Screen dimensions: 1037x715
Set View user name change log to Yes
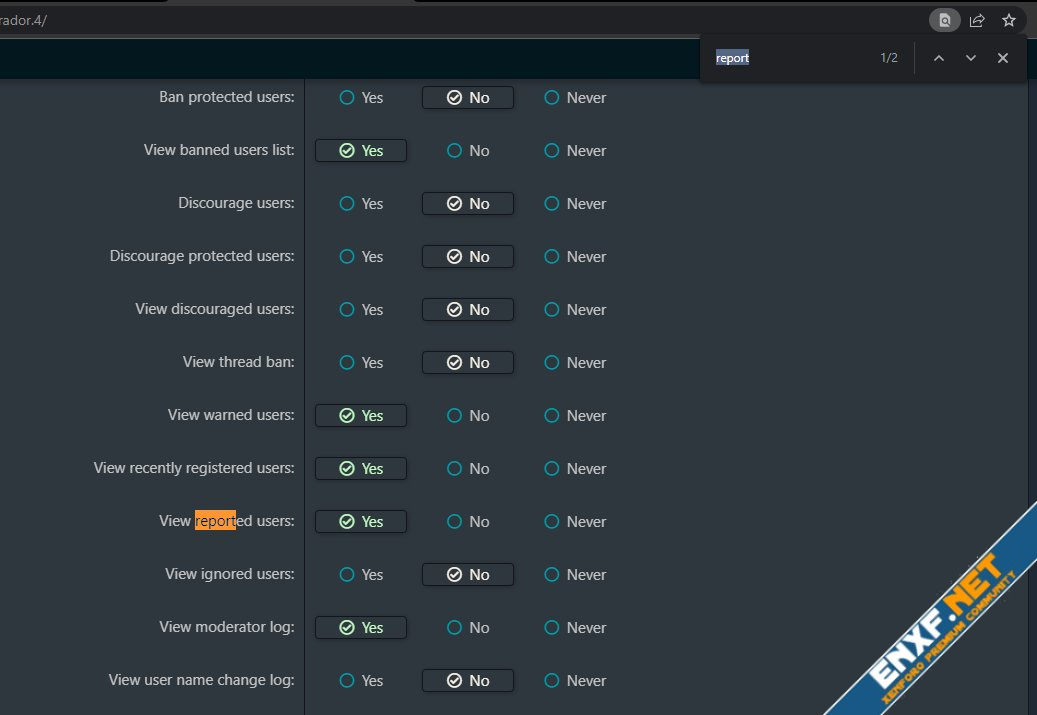[361, 681]
